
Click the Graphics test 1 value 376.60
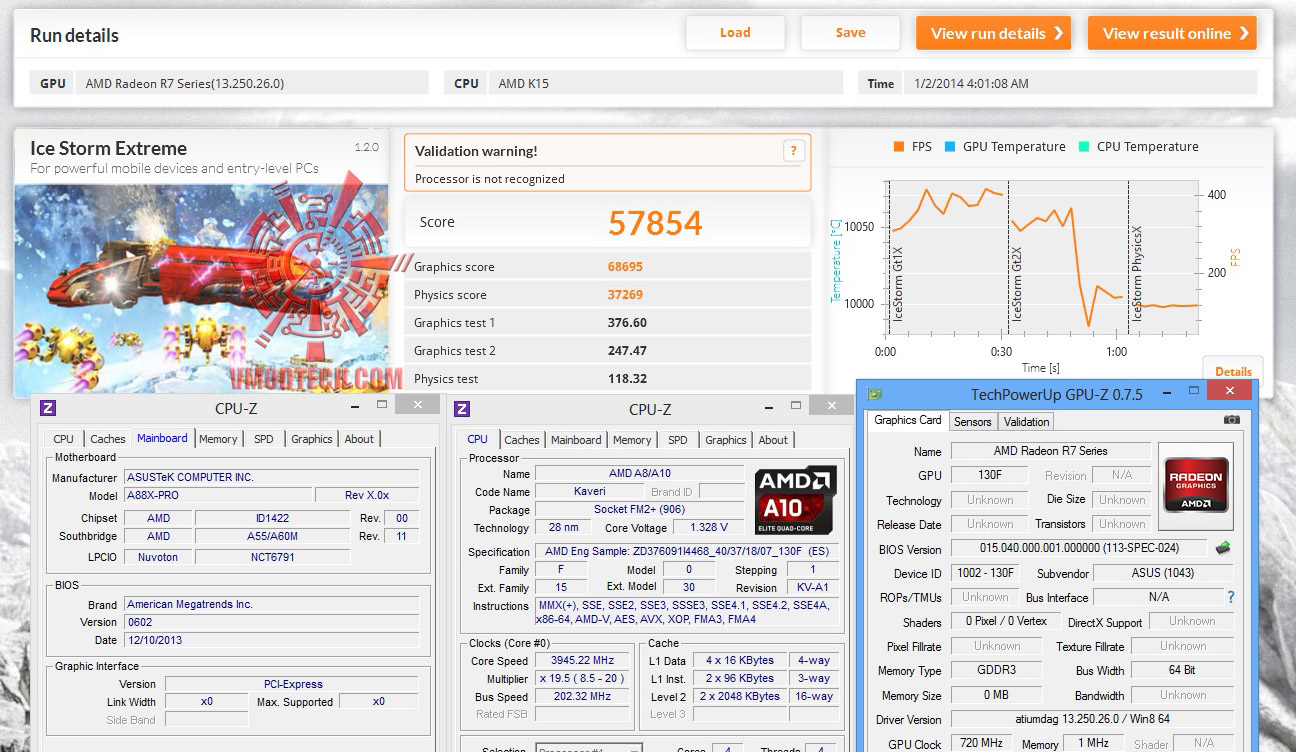(x=627, y=323)
